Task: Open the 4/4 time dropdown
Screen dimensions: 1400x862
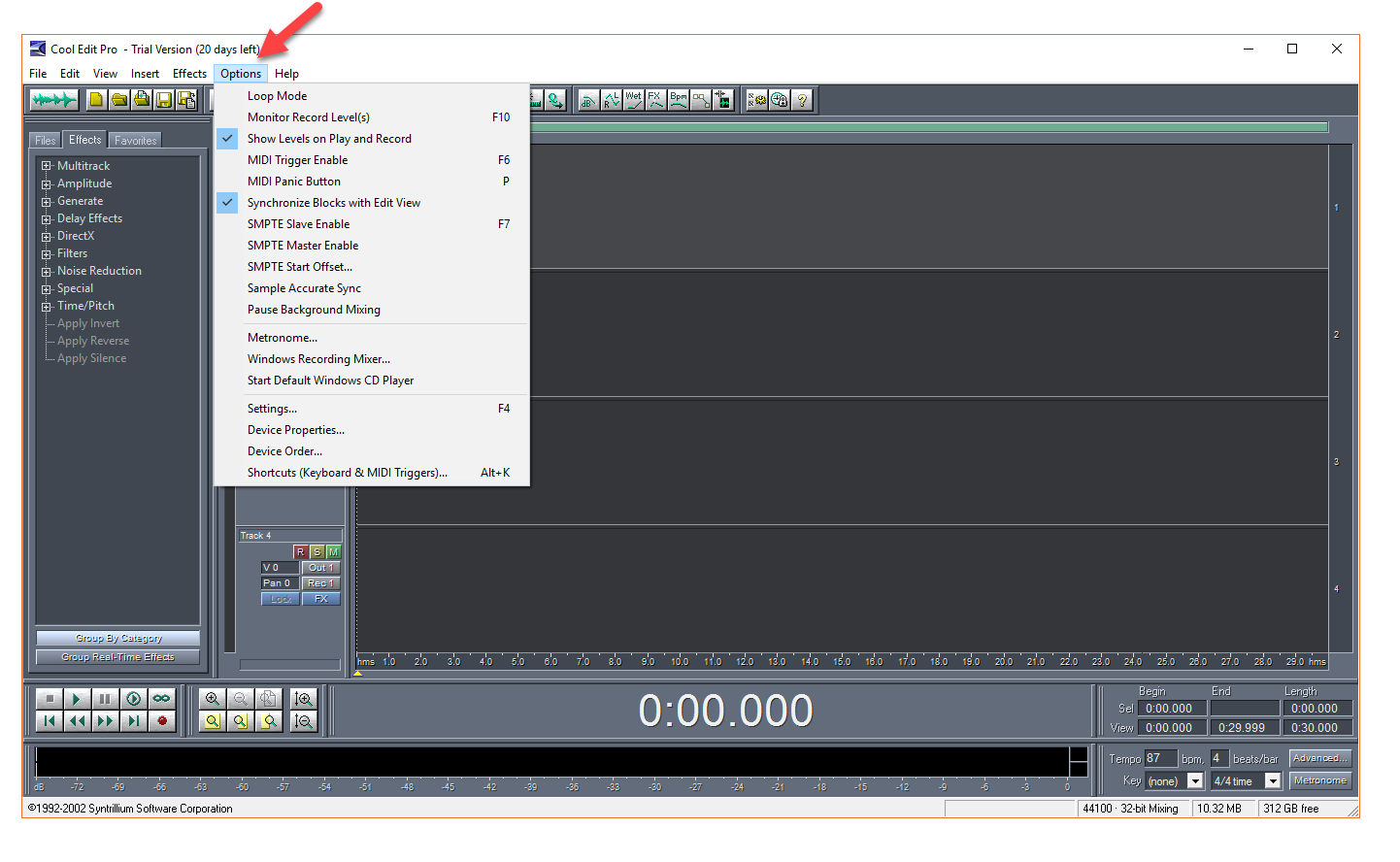Action: click(1273, 781)
